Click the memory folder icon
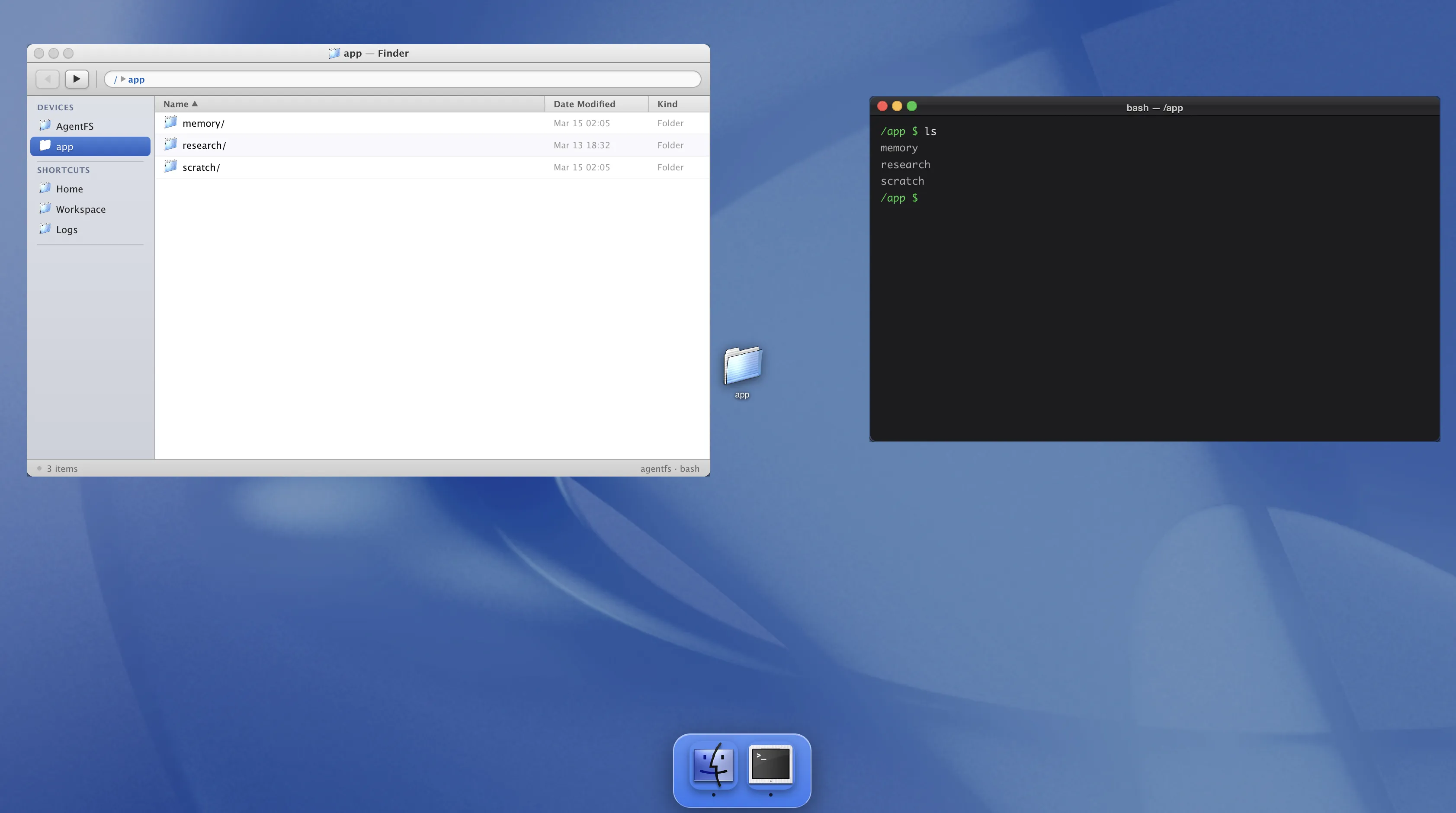This screenshot has width=1456, height=813. point(170,123)
